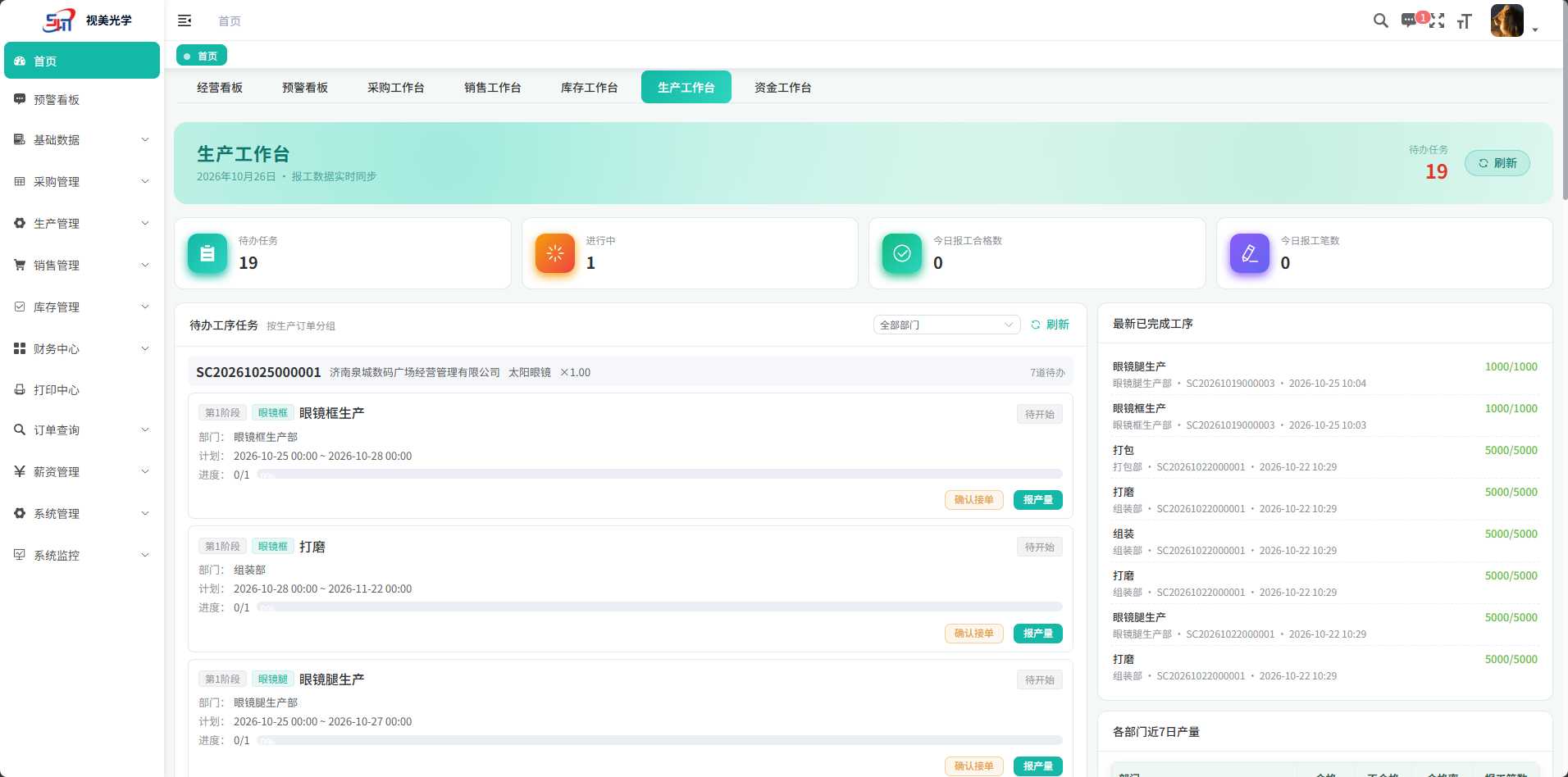Click the 视美光学 logo

[x=87, y=20]
